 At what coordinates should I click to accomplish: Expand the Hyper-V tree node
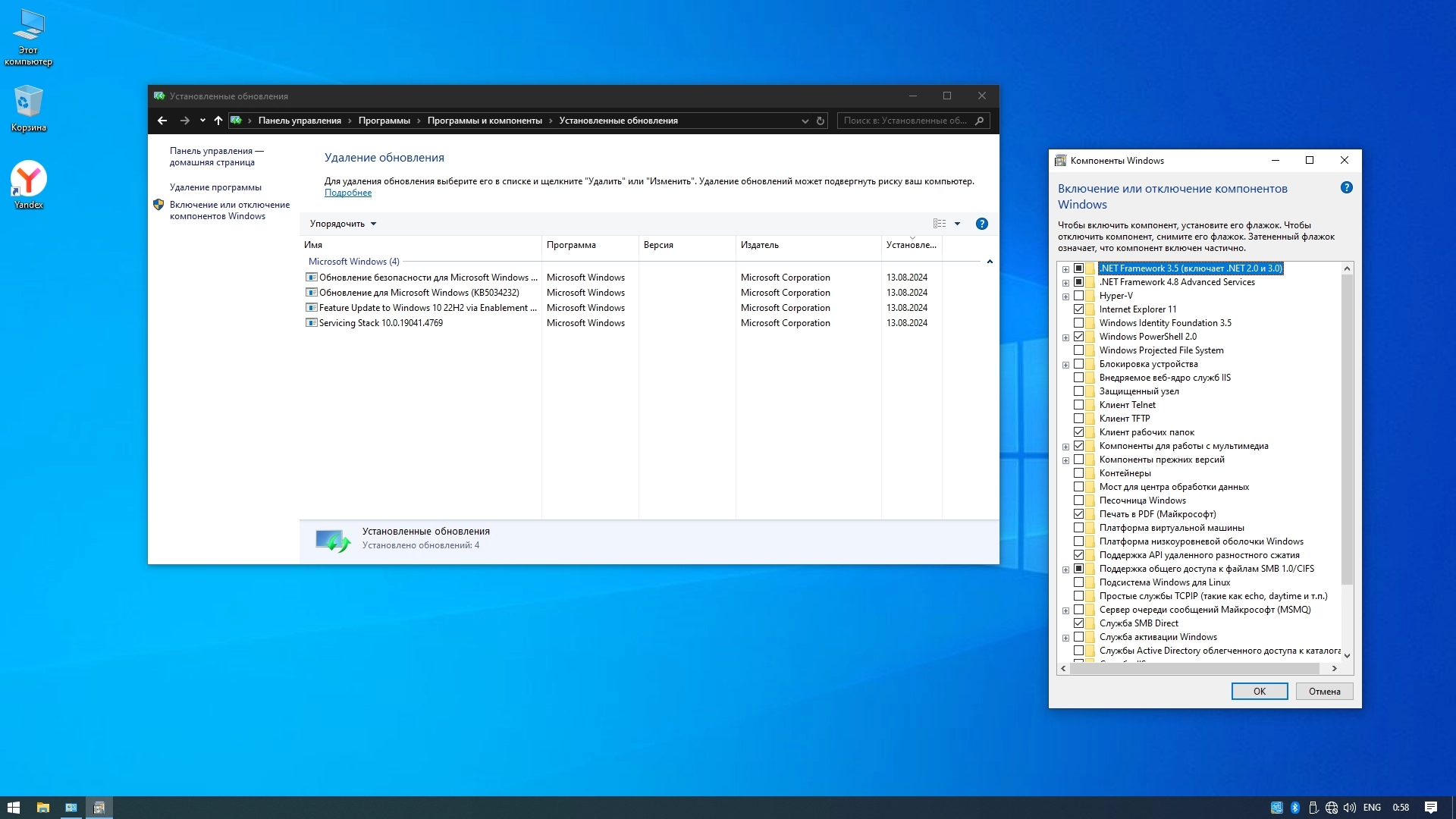point(1065,297)
